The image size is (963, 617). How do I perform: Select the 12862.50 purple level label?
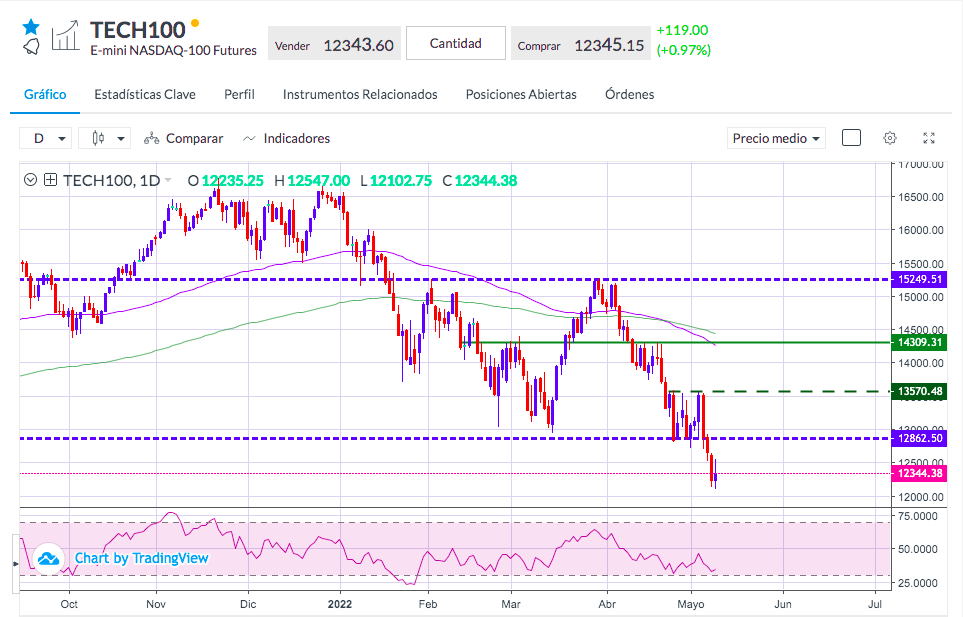pyautogui.click(x=919, y=438)
